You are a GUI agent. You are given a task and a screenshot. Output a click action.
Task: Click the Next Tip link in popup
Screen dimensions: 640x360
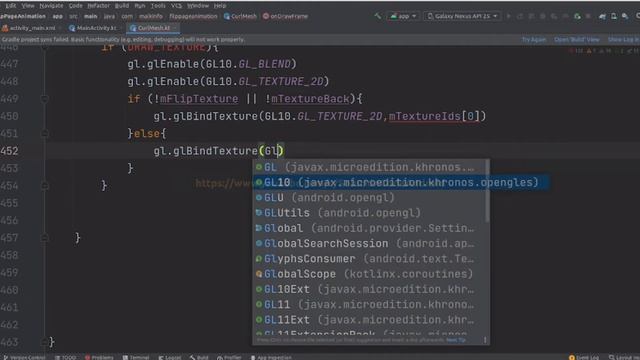coord(456,340)
